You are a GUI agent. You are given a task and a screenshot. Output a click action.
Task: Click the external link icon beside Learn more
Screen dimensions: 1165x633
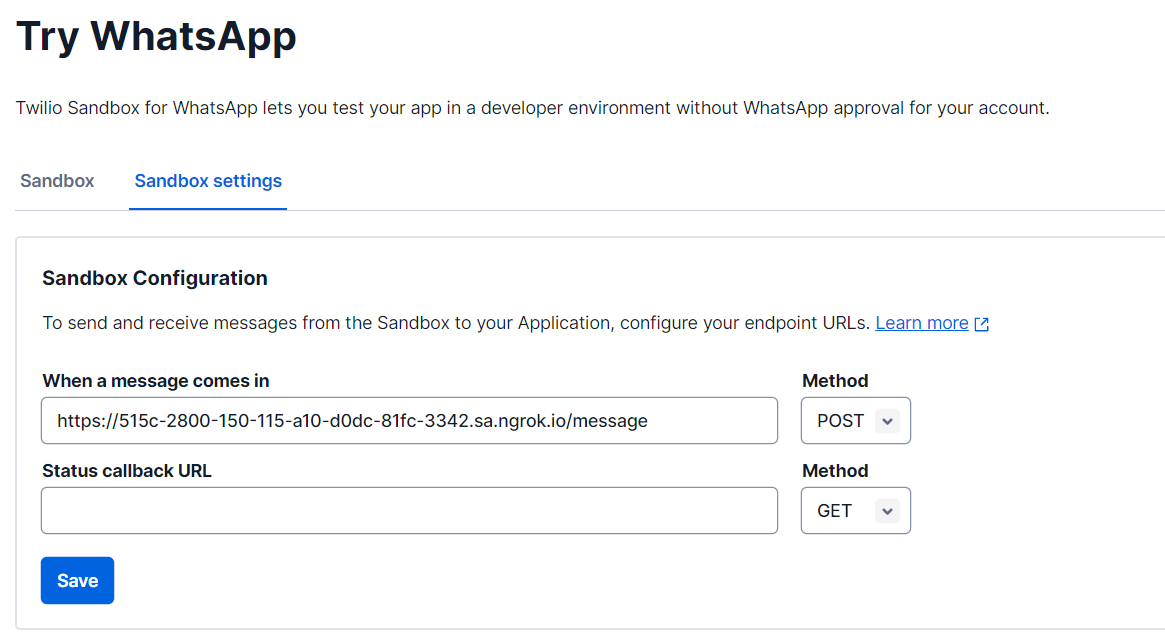[x=981, y=324]
